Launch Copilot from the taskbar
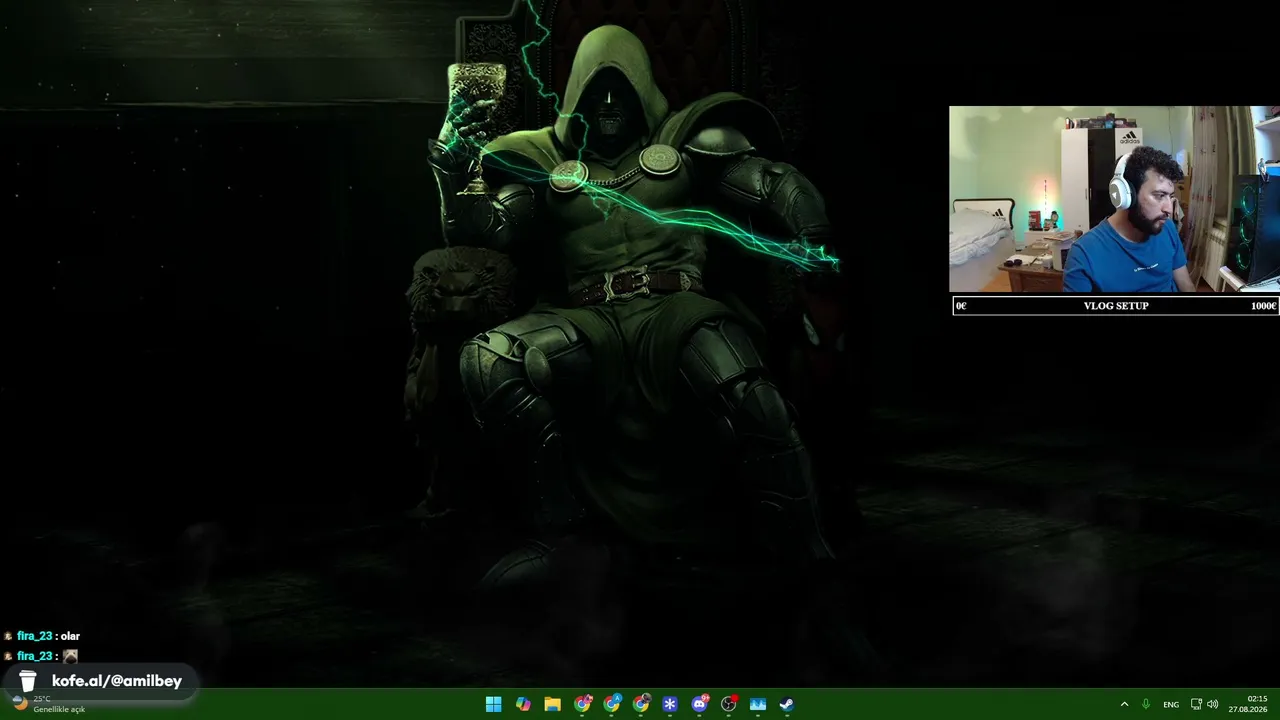The width and height of the screenshot is (1280, 720). click(x=523, y=704)
